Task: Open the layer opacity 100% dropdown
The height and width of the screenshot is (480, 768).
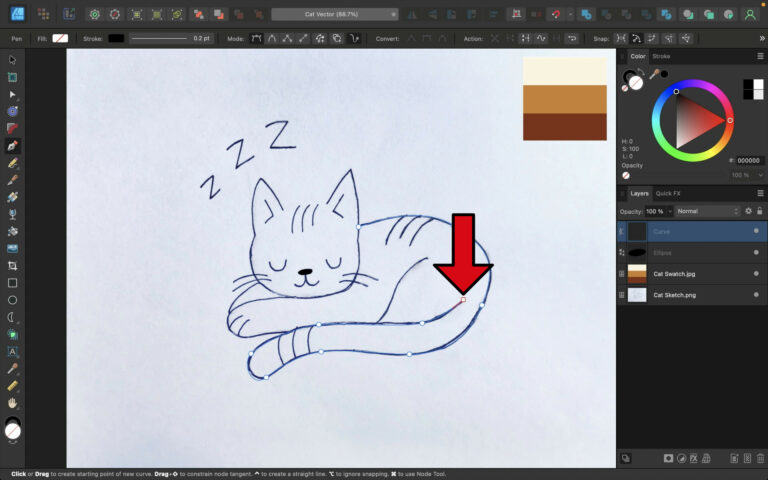Action: [x=659, y=211]
